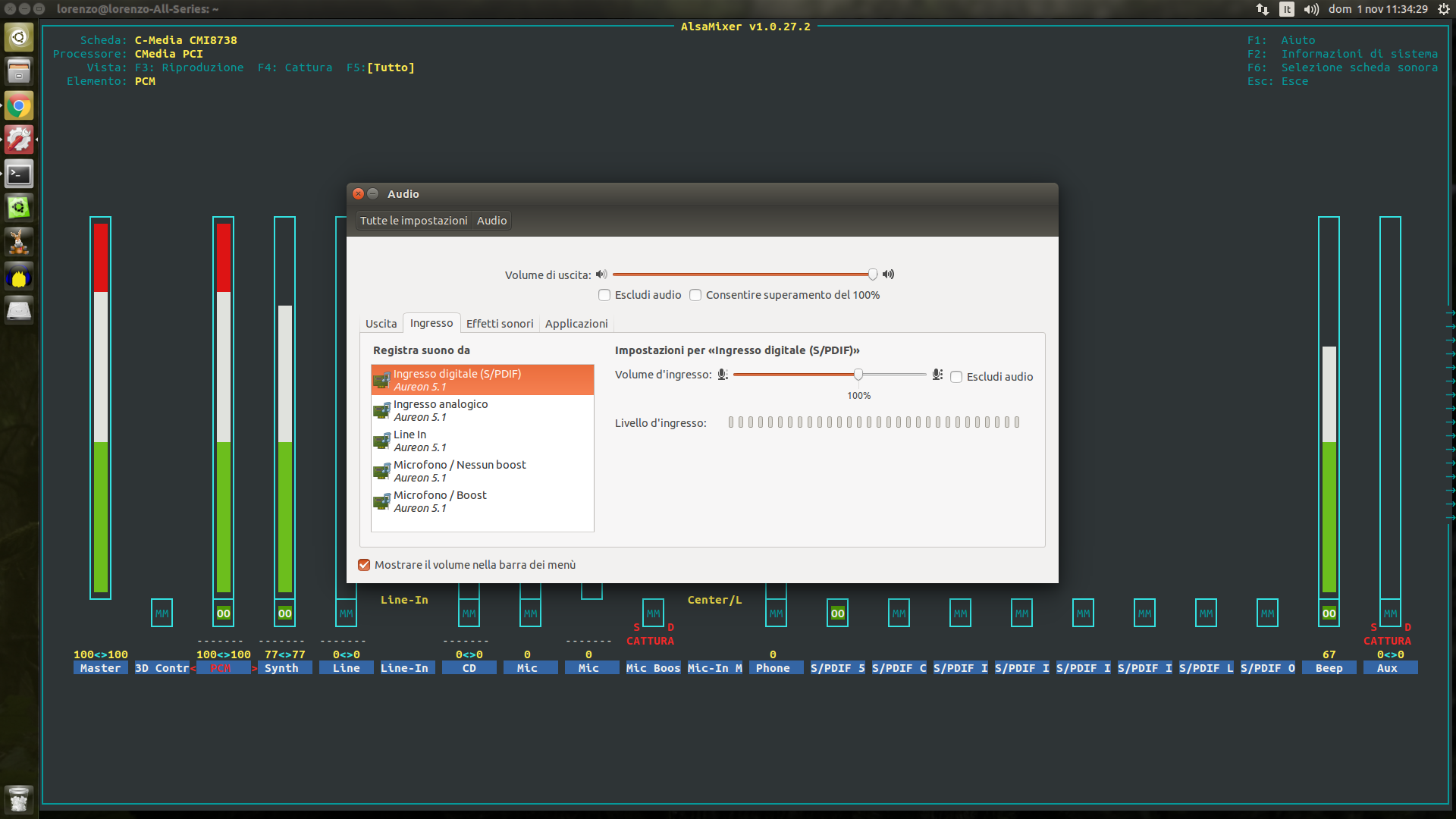Image resolution: width=1456 pixels, height=819 pixels.
Task: Click the aMule donkey launcher icon
Action: [x=19, y=243]
